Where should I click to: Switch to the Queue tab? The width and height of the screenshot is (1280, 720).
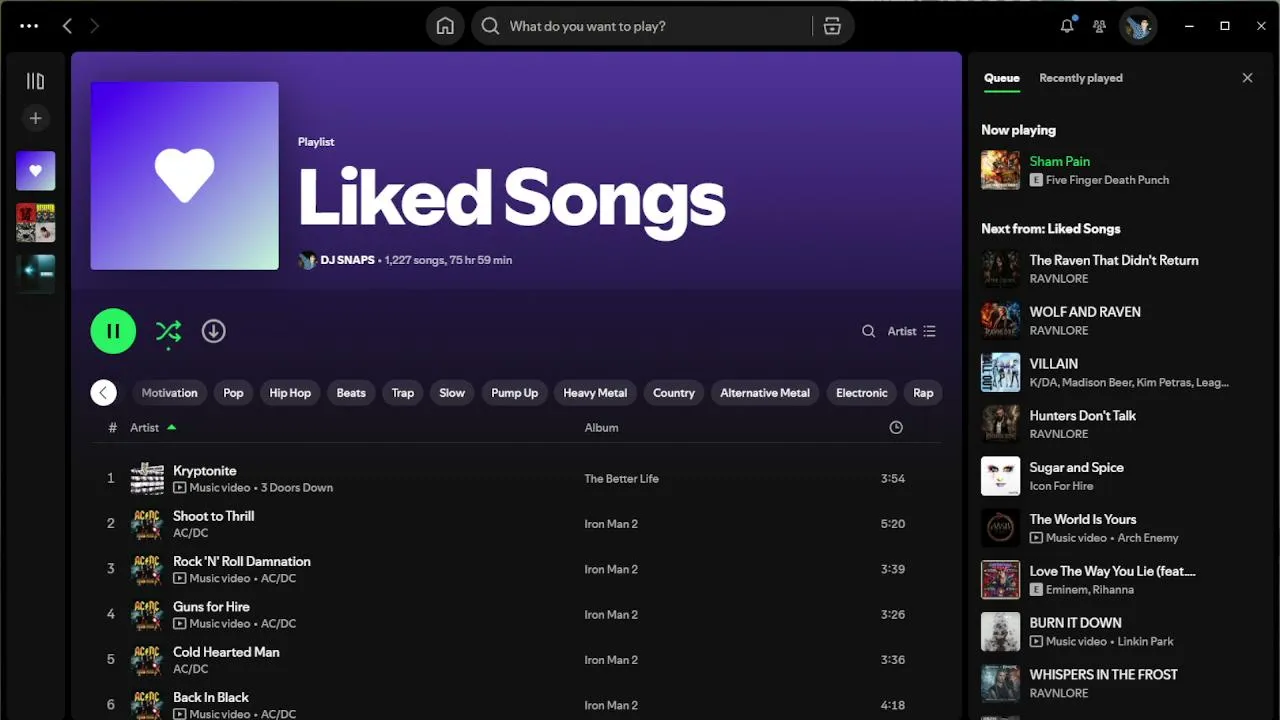tap(1001, 78)
